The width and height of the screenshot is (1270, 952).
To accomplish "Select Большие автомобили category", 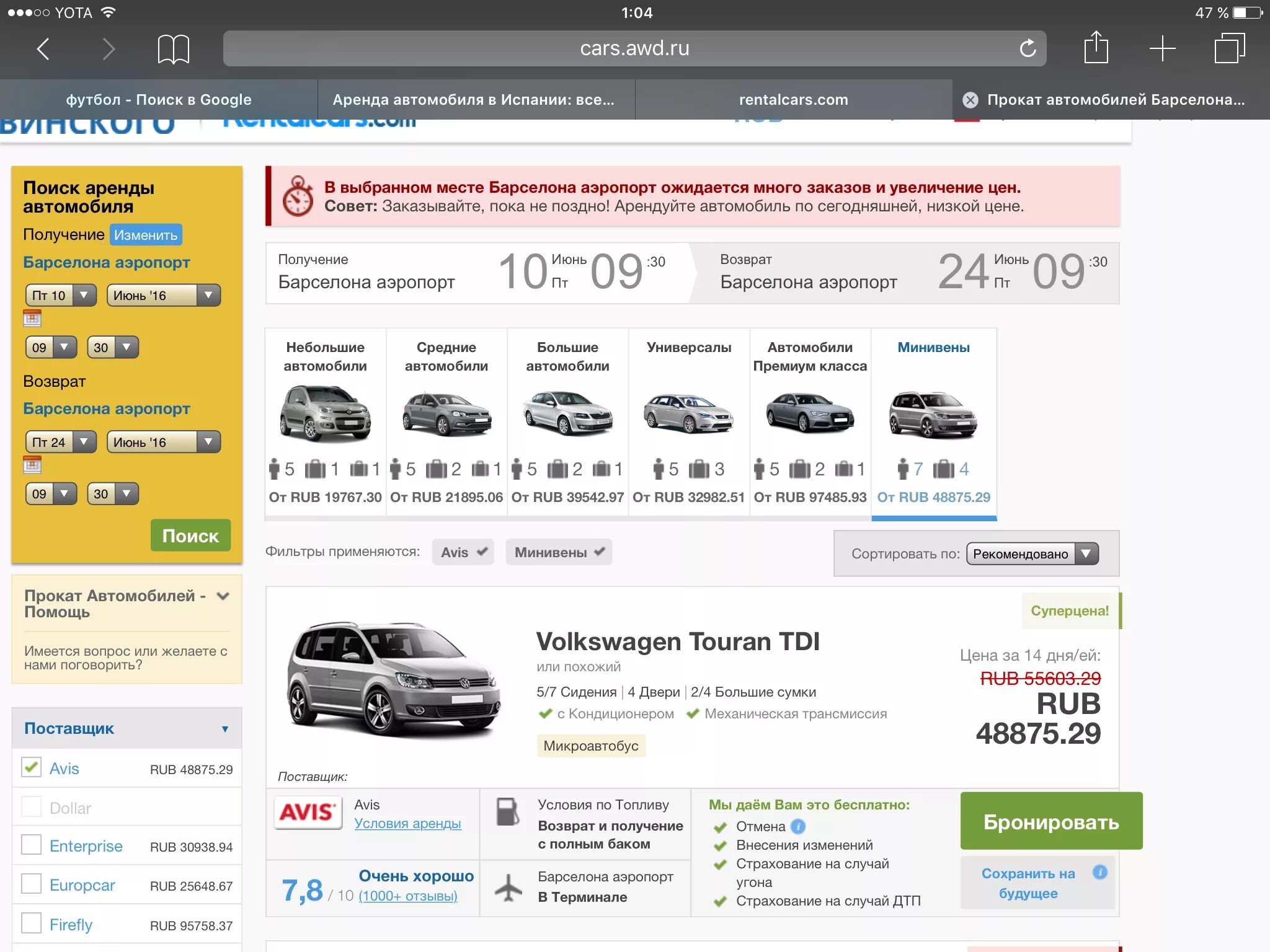I will [x=568, y=424].
